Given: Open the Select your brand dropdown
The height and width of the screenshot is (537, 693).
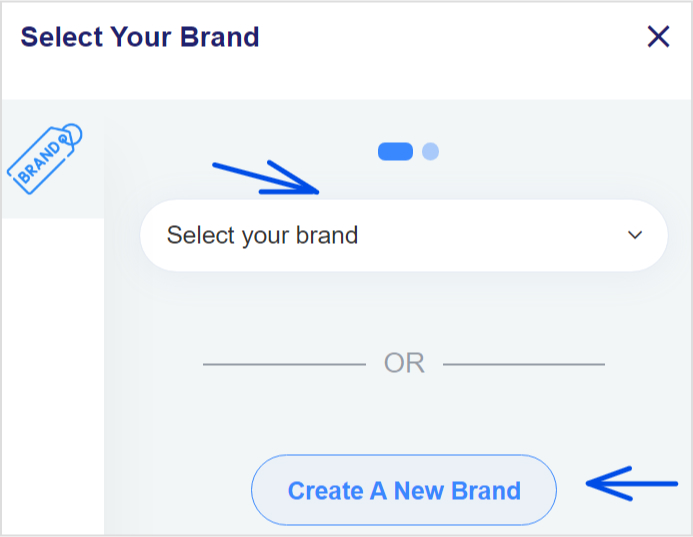Looking at the screenshot, I should coord(404,235).
